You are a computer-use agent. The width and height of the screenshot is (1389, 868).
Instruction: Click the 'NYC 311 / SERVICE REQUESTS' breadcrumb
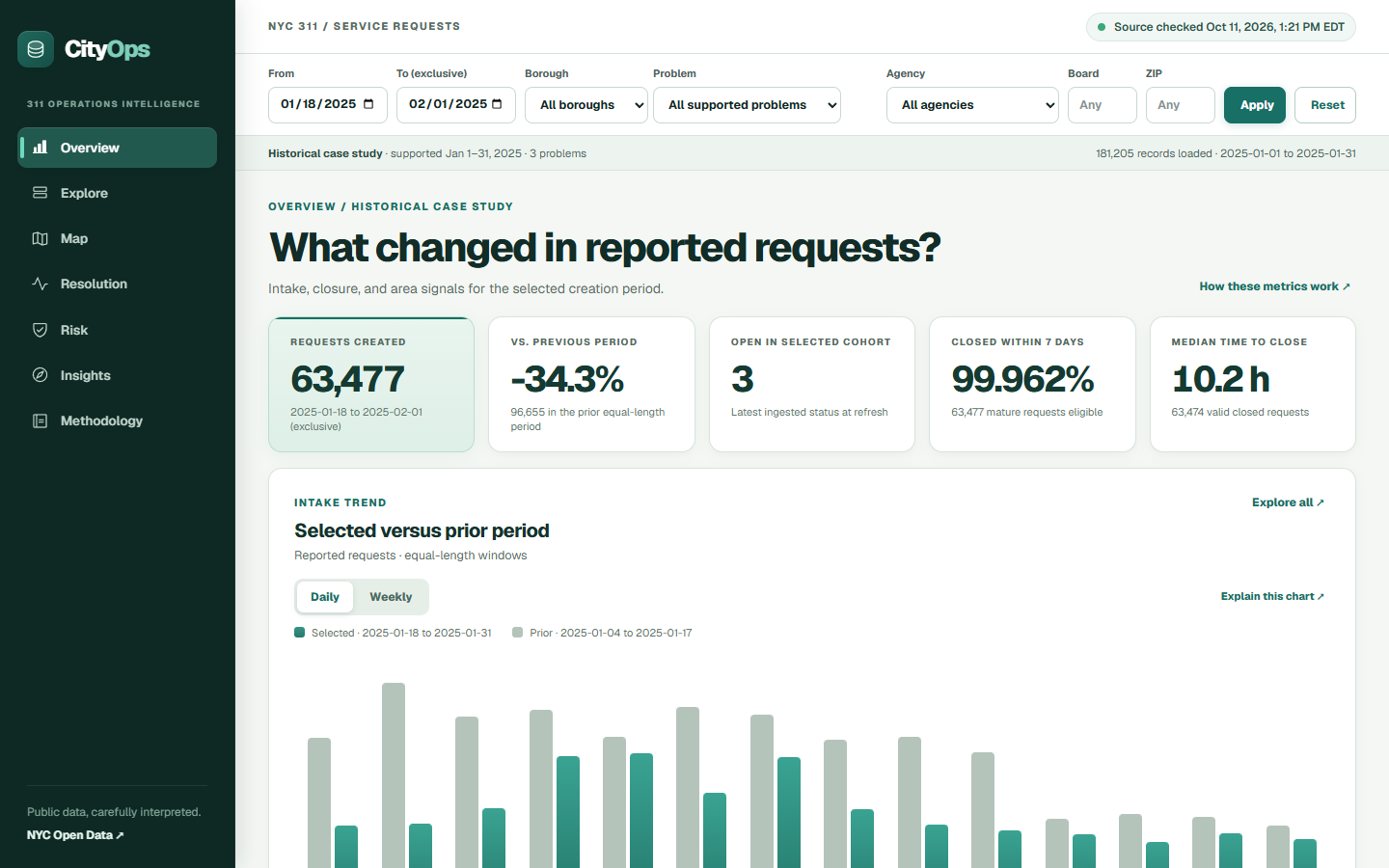pos(364,26)
